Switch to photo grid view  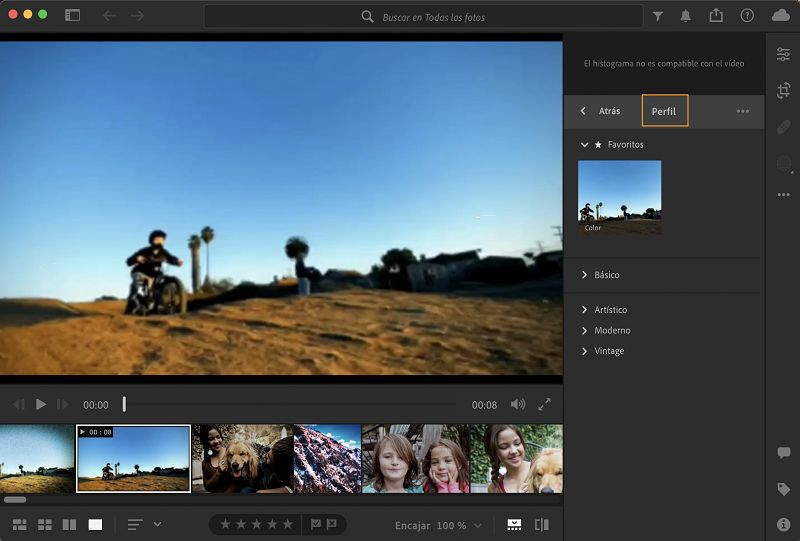coord(19,524)
